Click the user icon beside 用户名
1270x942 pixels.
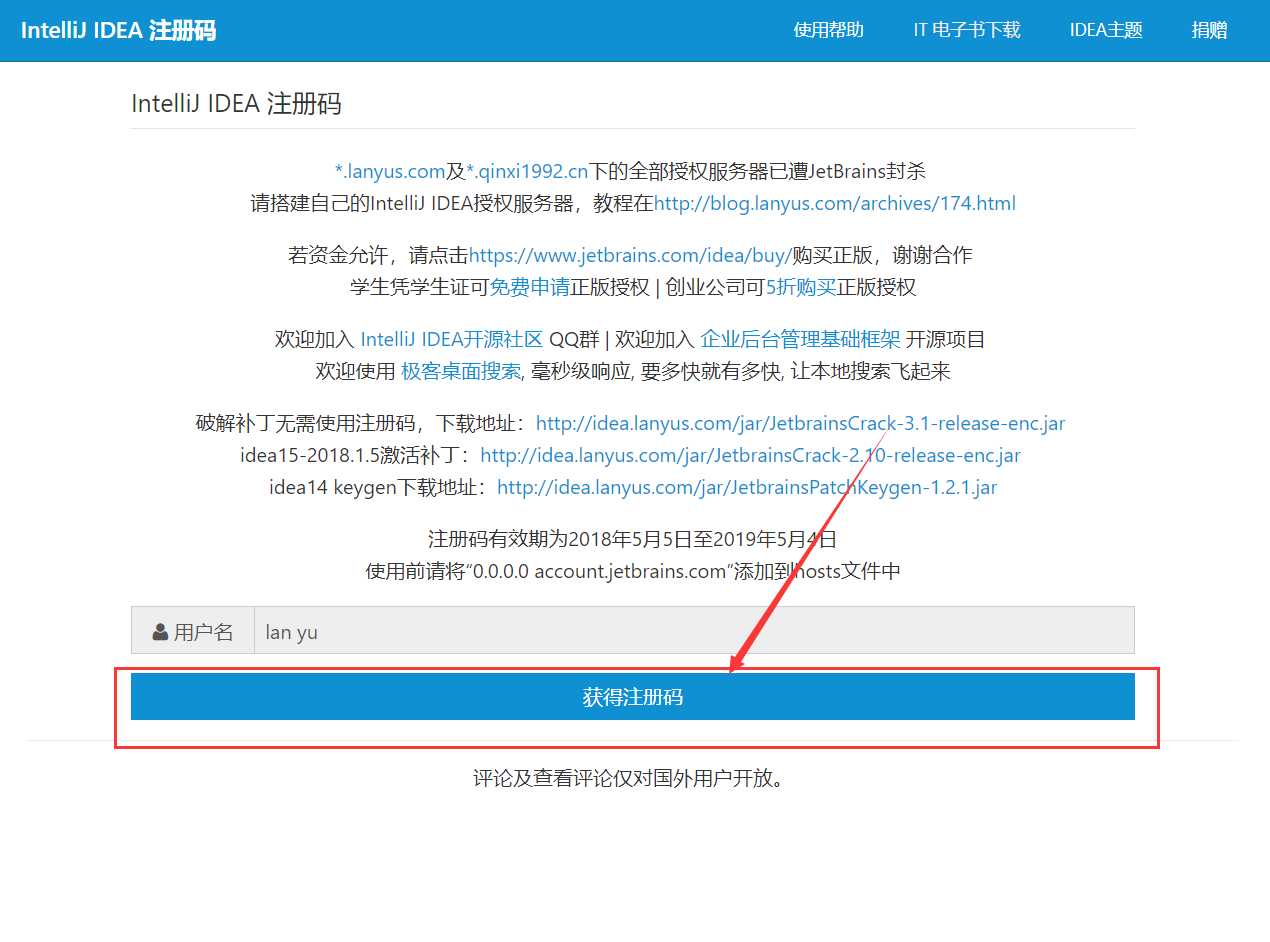(x=160, y=632)
